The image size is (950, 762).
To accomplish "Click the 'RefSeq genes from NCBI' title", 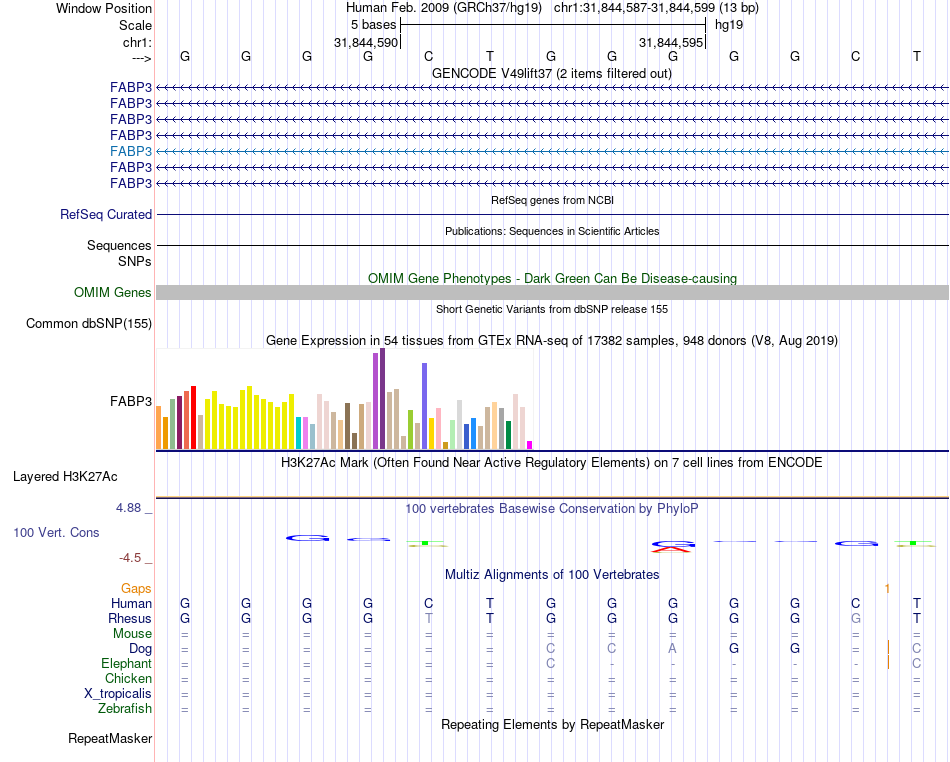I will [553, 200].
